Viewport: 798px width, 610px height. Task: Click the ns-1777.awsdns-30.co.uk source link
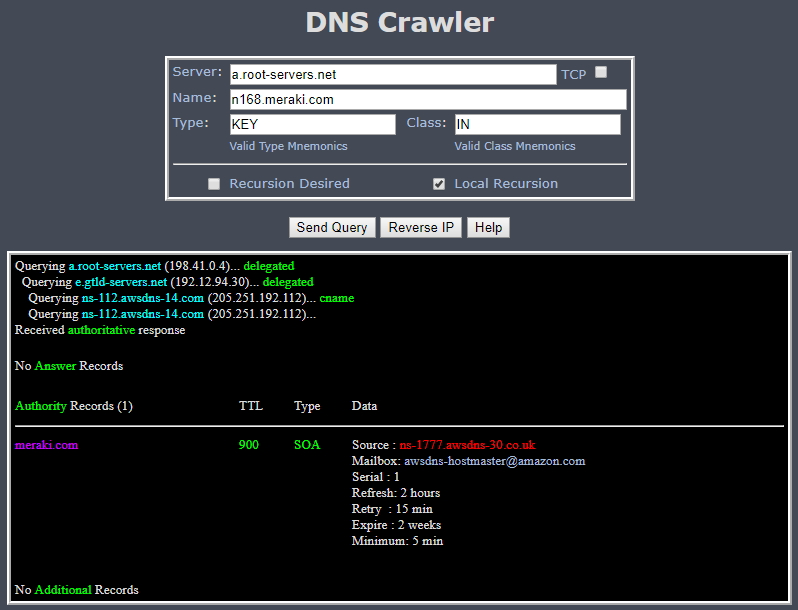[x=467, y=445]
